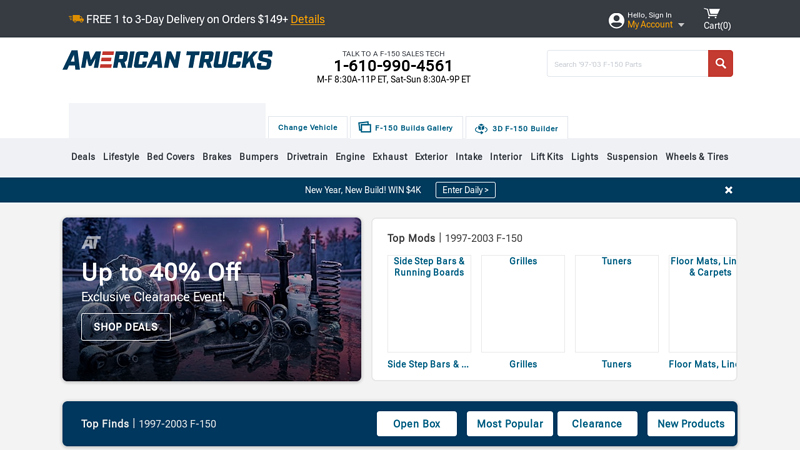The width and height of the screenshot is (800, 450).
Task: Open the Deals menu
Action: (83, 157)
